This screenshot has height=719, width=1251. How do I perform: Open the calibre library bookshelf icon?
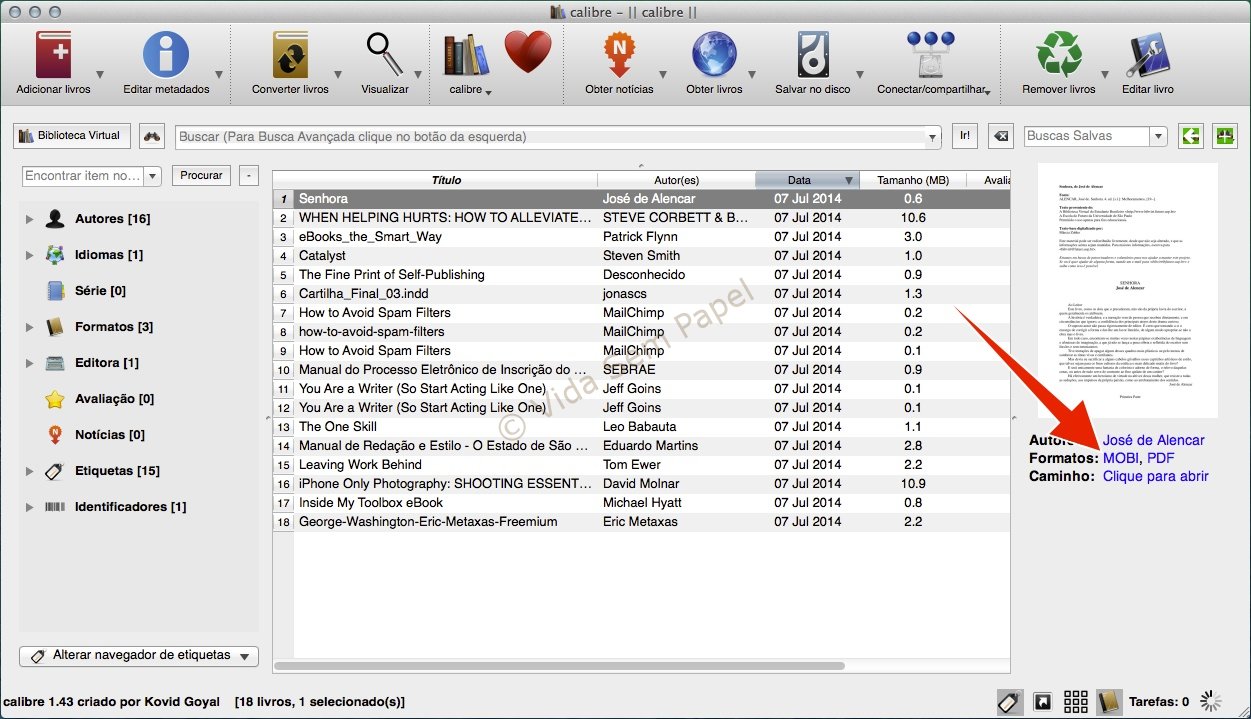pyautogui.click(x=466, y=54)
